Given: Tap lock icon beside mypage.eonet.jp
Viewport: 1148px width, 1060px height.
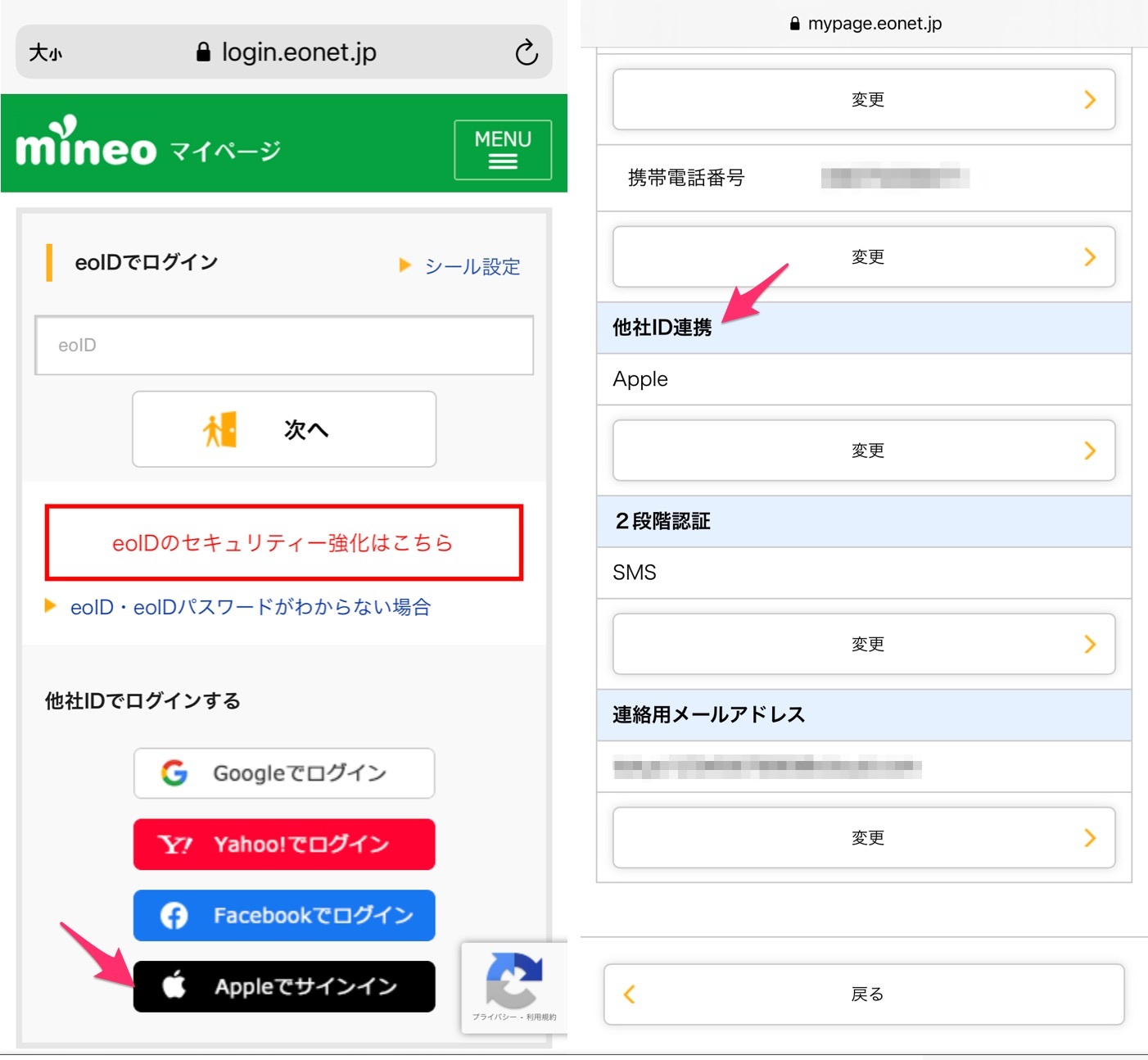Looking at the screenshot, I should (794, 24).
